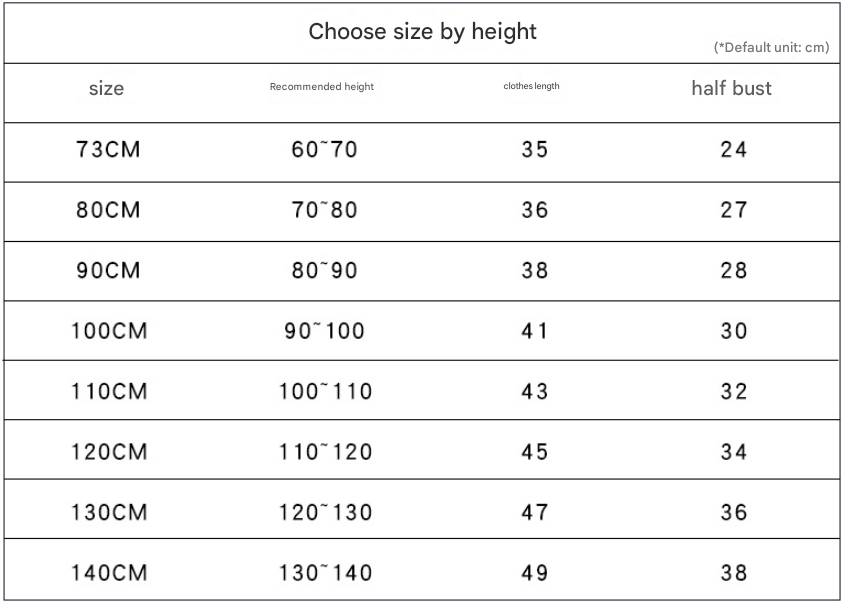The image size is (842, 606).
Task: Click the 73CM size cell
Action: [x=108, y=149]
